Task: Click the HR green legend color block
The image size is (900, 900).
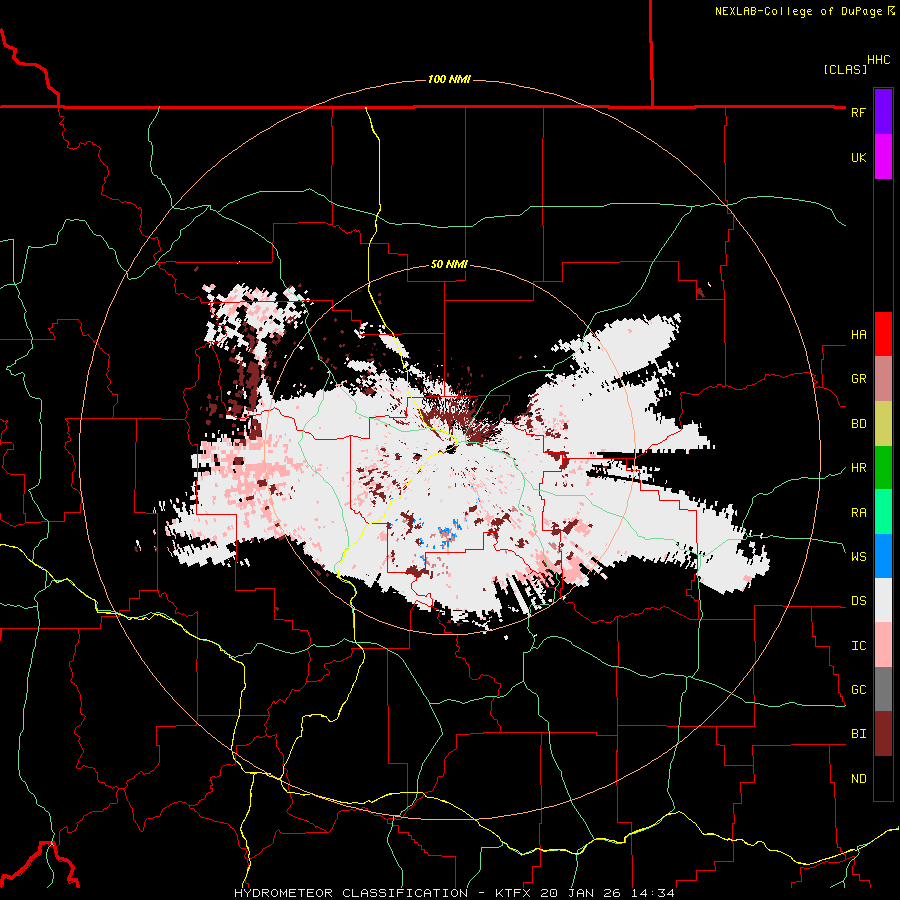Action: 883,468
